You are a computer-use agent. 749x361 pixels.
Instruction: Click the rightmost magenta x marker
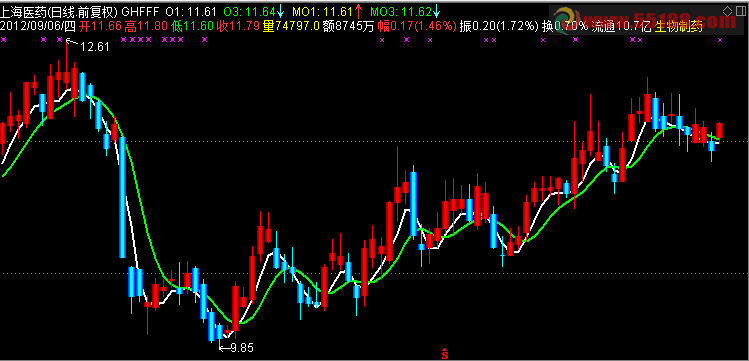point(720,40)
